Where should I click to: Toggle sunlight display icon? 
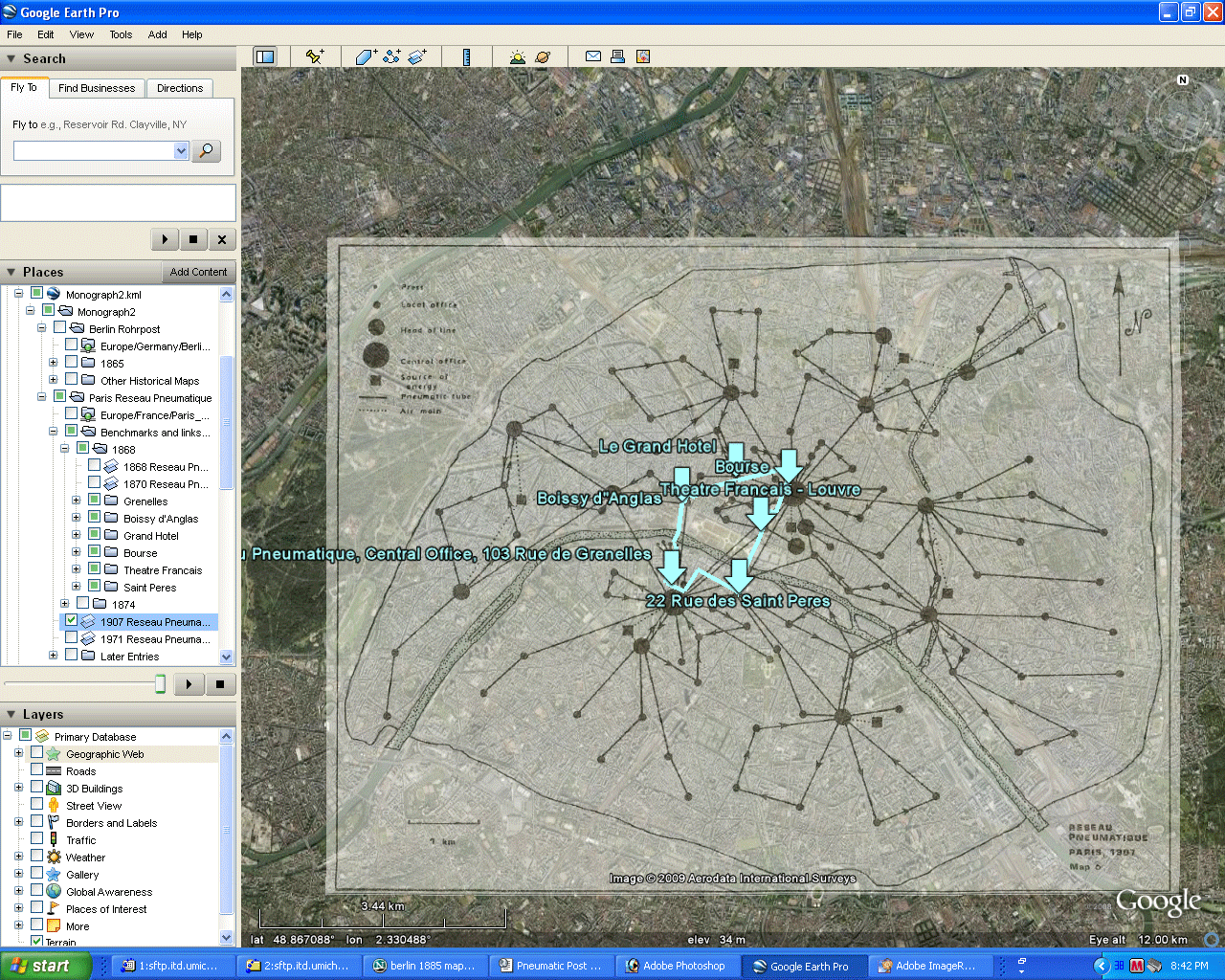(x=518, y=56)
